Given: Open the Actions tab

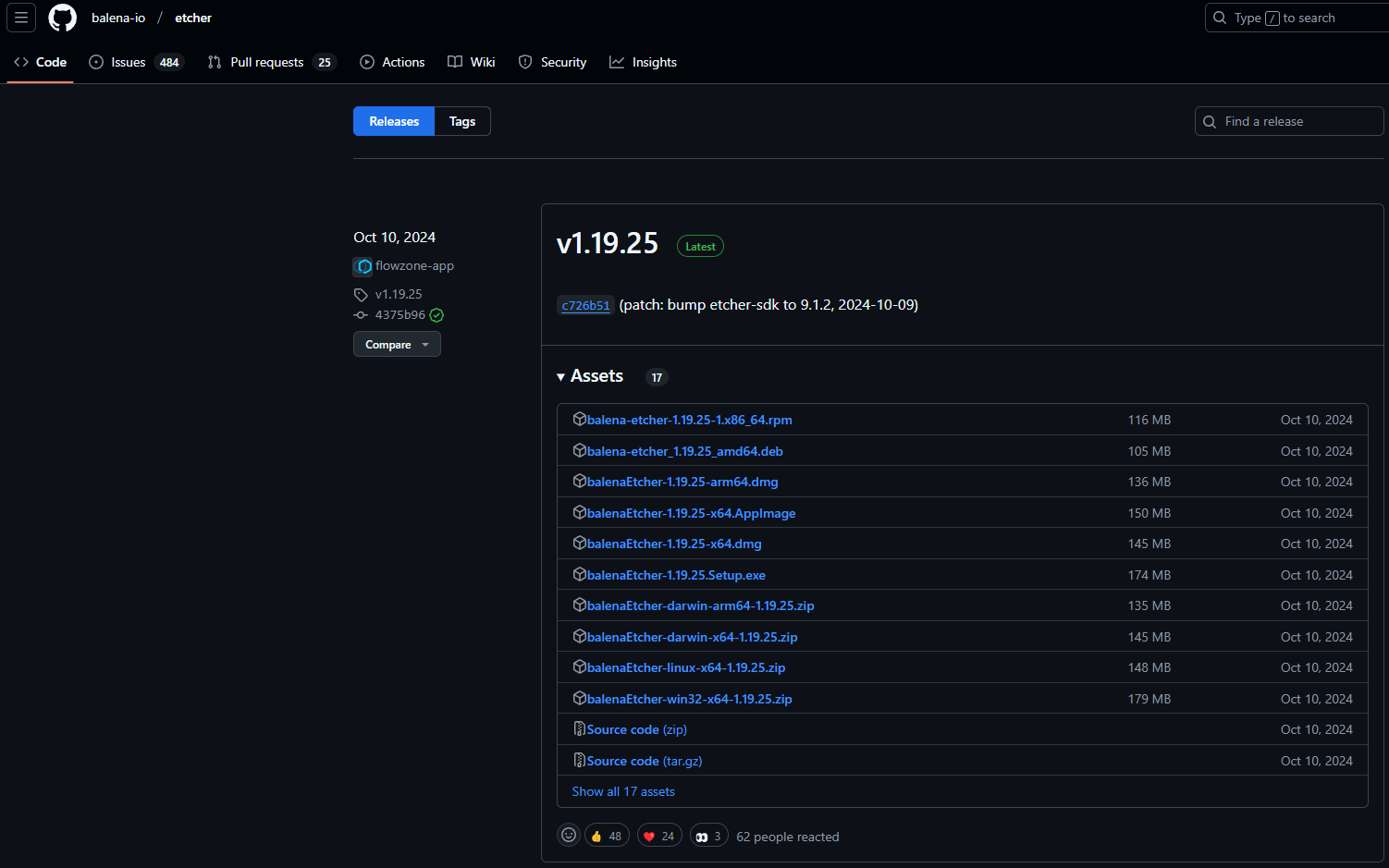Looking at the screenshot, I should pos(392,62).
